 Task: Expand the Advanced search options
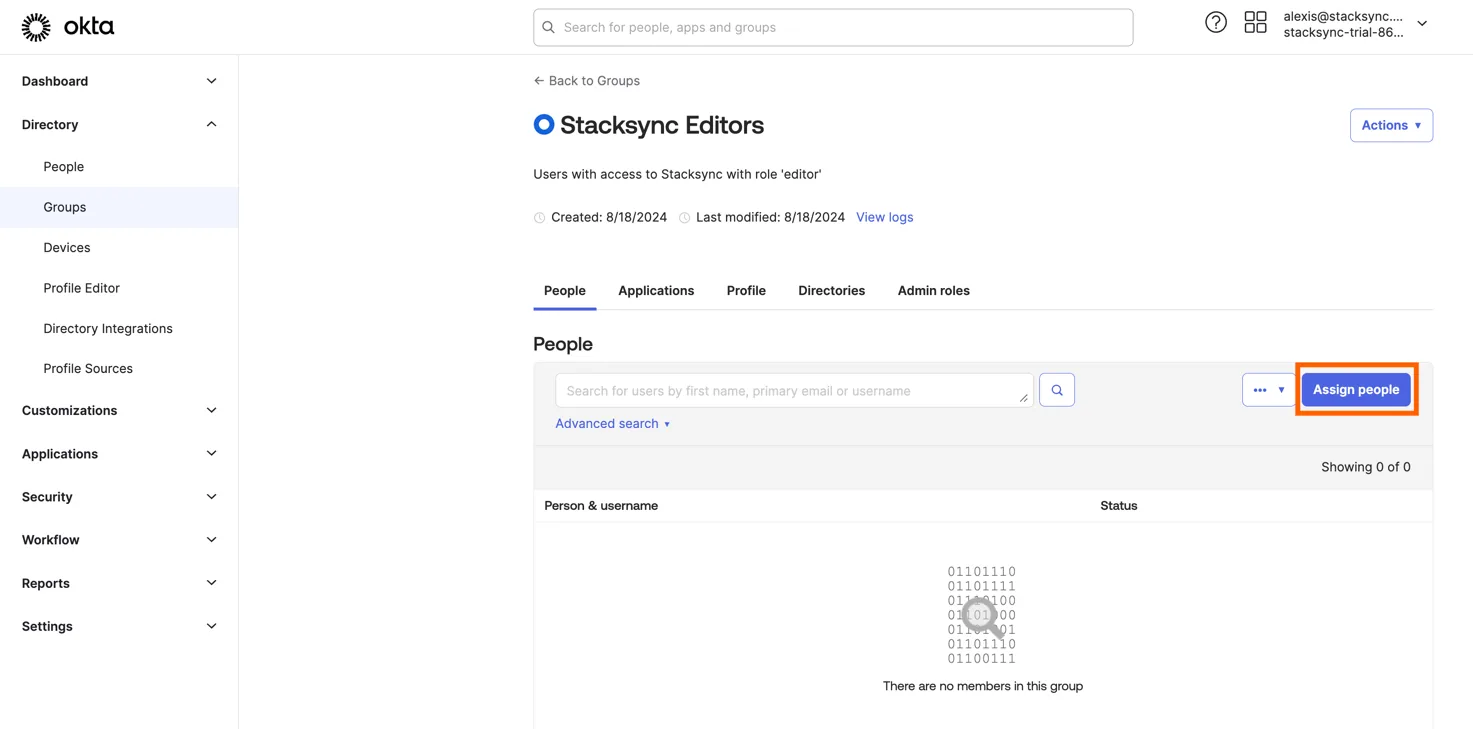[612, 424]
